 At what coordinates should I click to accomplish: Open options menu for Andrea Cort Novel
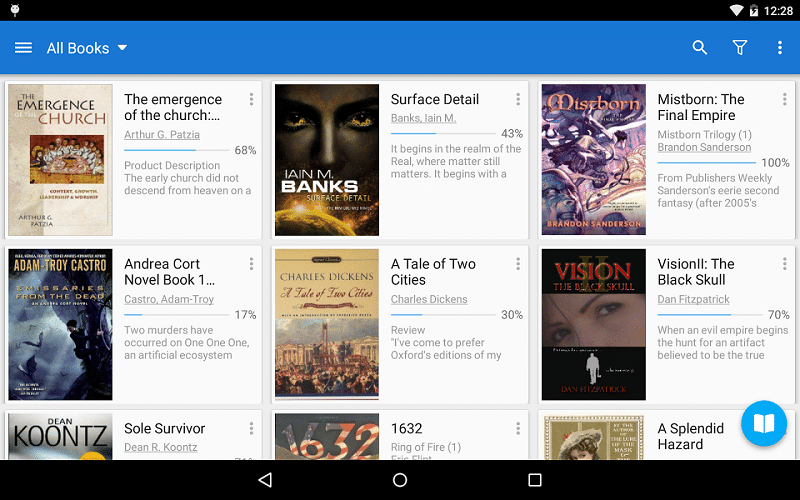point(251,264)
